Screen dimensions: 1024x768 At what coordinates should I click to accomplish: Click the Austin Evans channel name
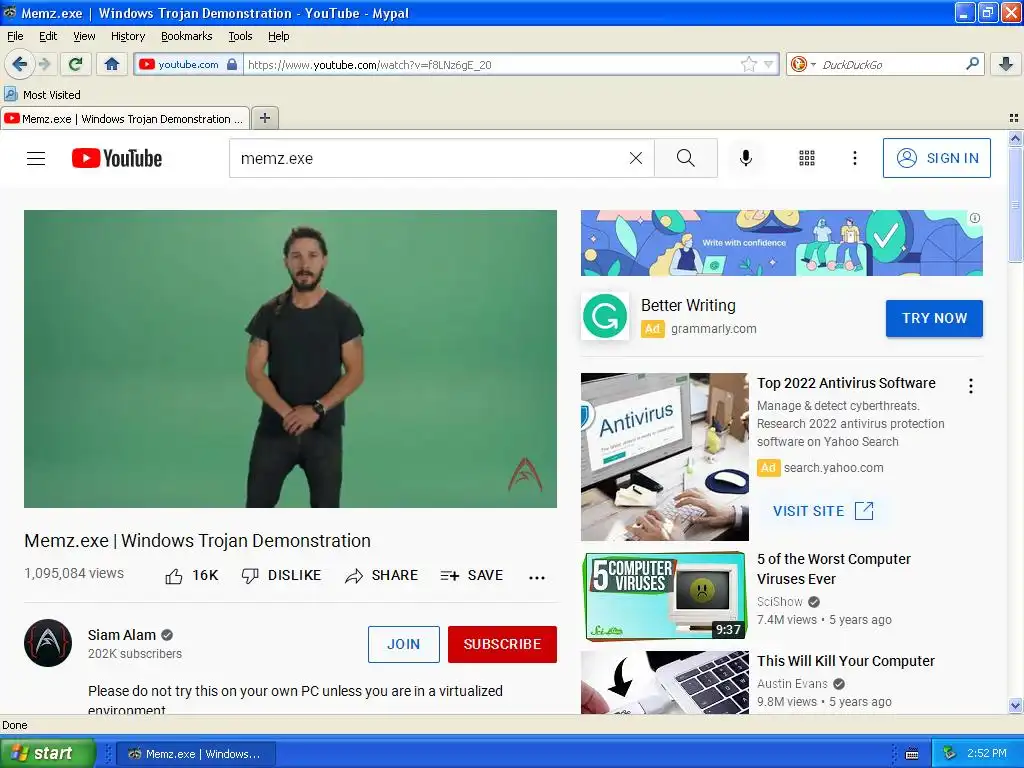pyautogui.click(x=792, y=684)
